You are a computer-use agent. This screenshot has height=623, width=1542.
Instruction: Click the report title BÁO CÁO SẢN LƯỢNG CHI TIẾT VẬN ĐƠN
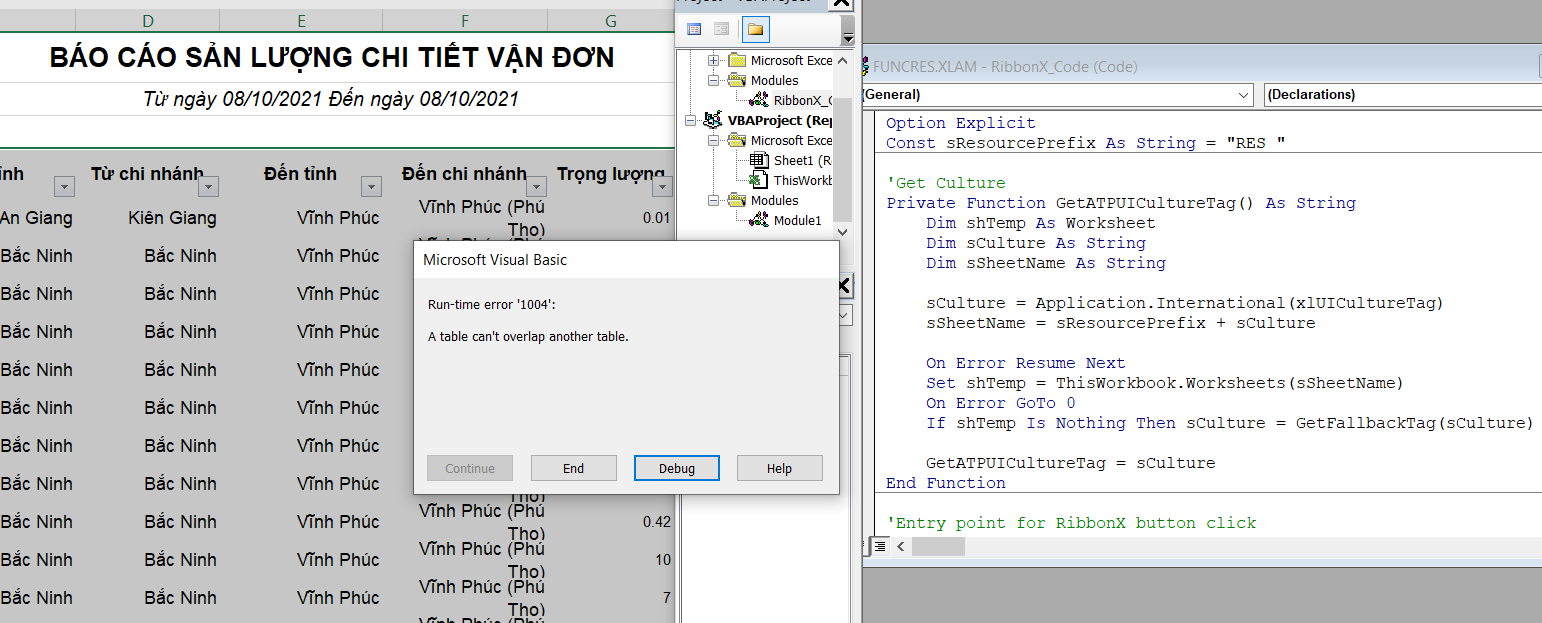pyautogui.click(x=332, y=58)
